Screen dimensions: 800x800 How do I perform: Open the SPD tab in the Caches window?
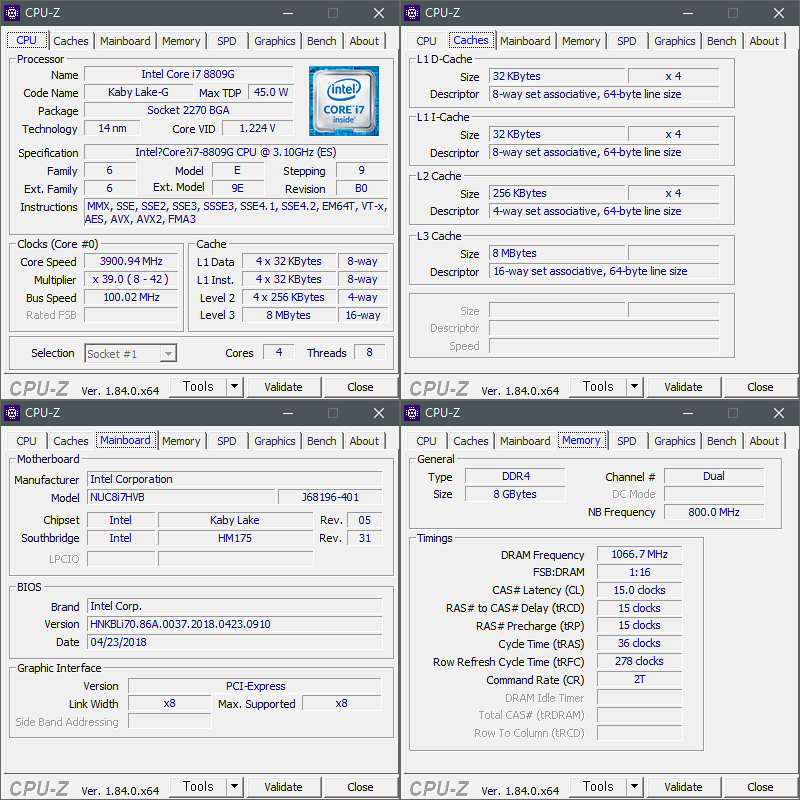[x=627, y=41]
